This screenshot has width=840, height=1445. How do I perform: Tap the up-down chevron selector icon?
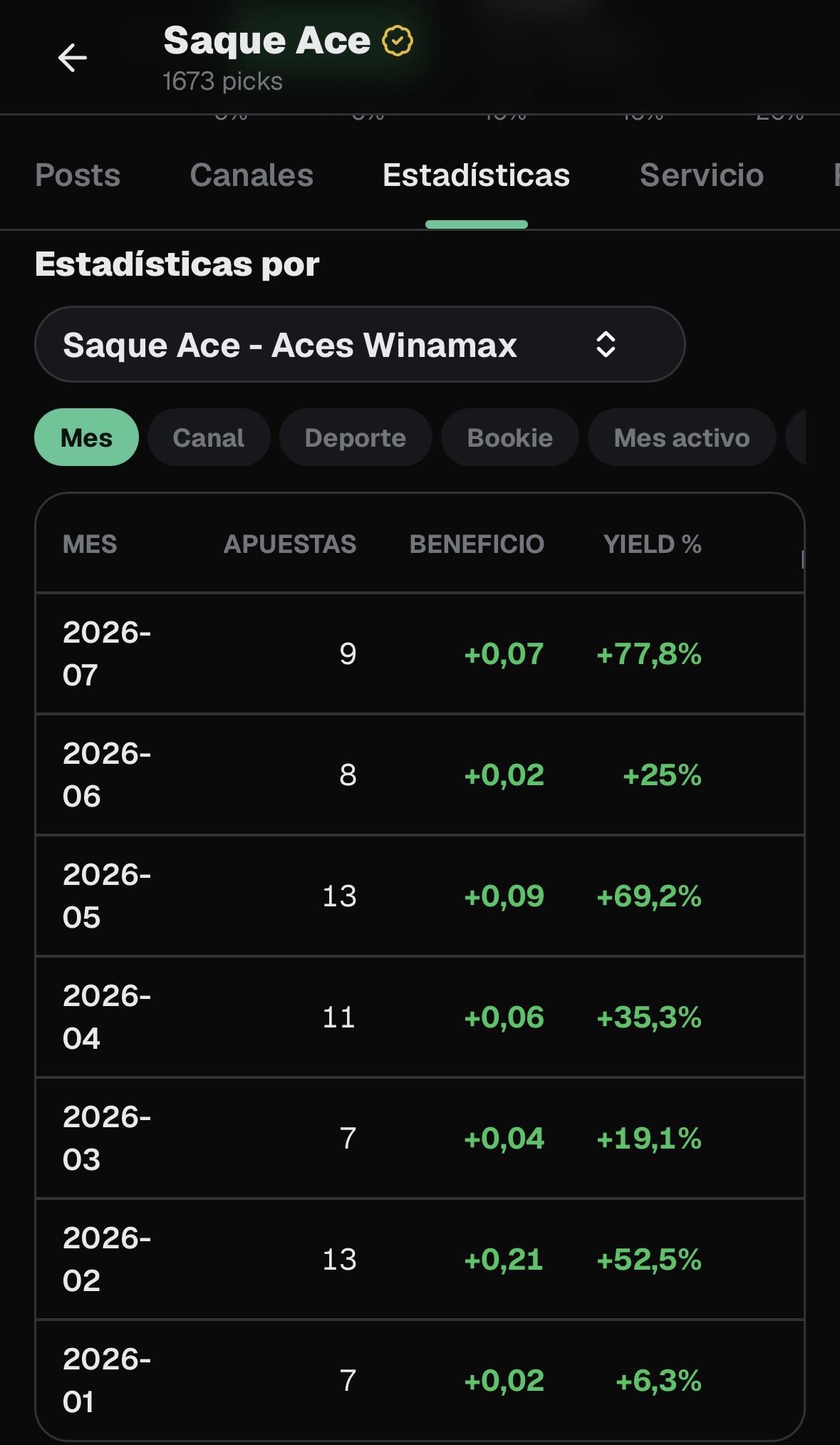[x=606, y=344]
